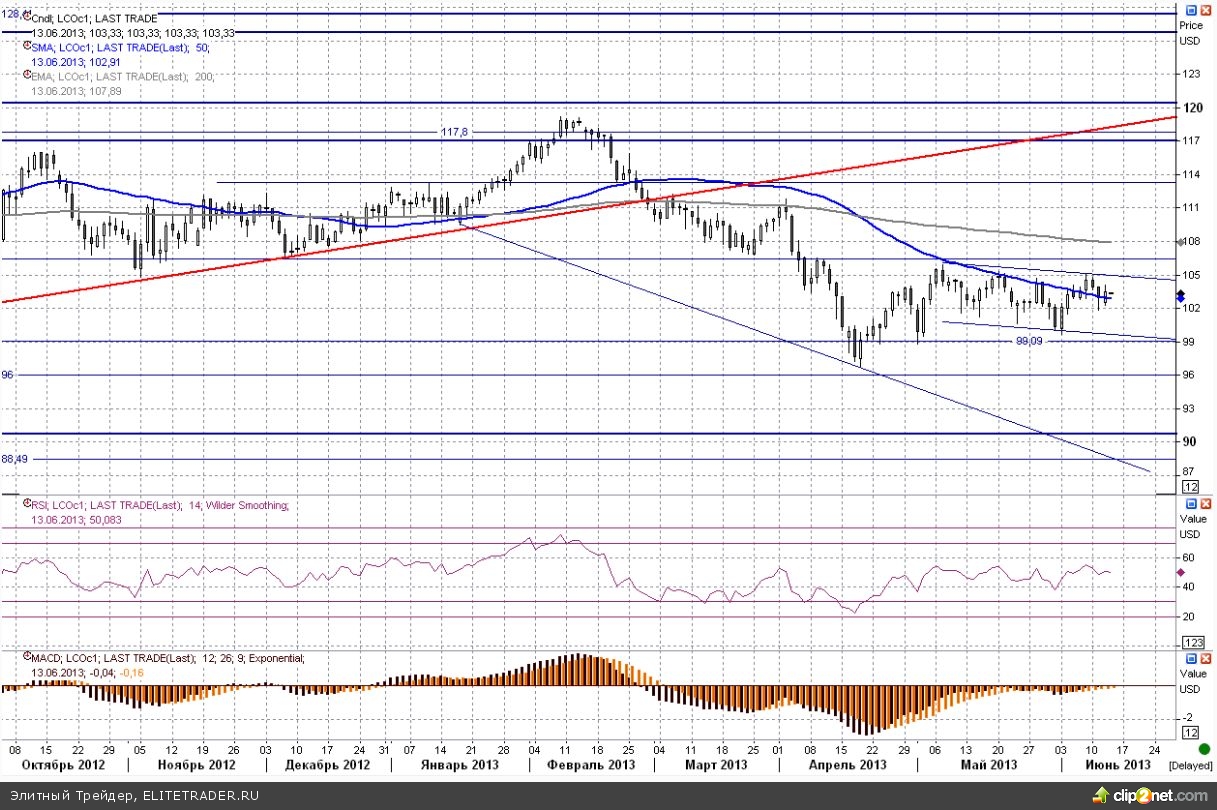The image size is (1217, 810).
Task: Click the RSI indicator icon
Action: point(25,506)
